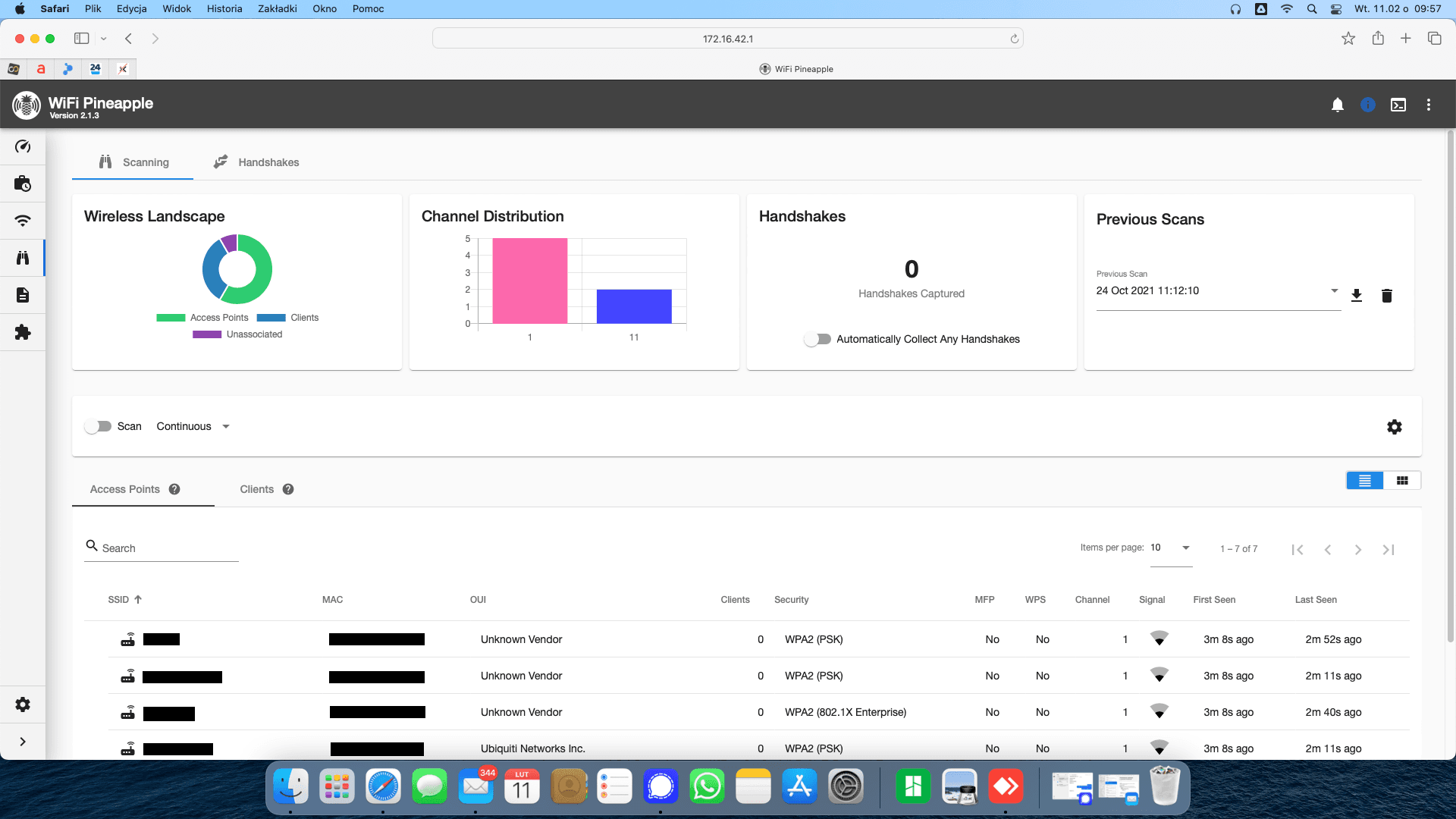1456x819 pixels.
Task: Sort table by Last Seen column
Action: tap(1316, 600)
